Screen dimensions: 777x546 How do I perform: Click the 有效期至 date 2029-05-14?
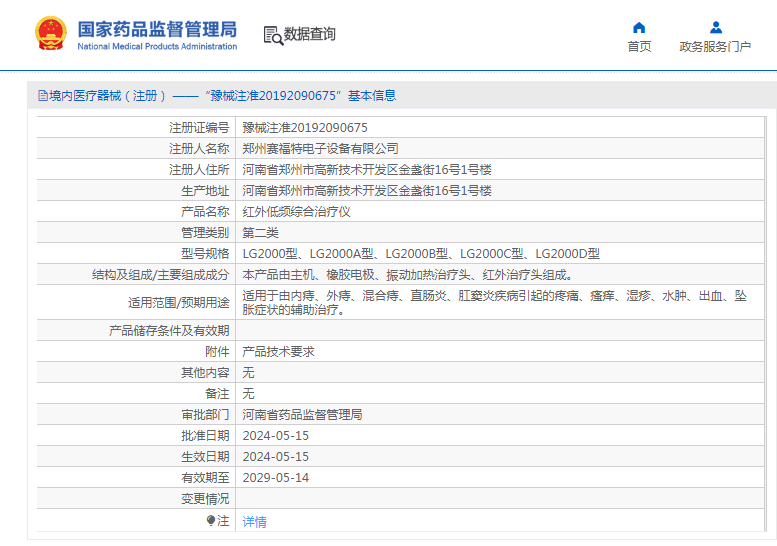[276, 478]
